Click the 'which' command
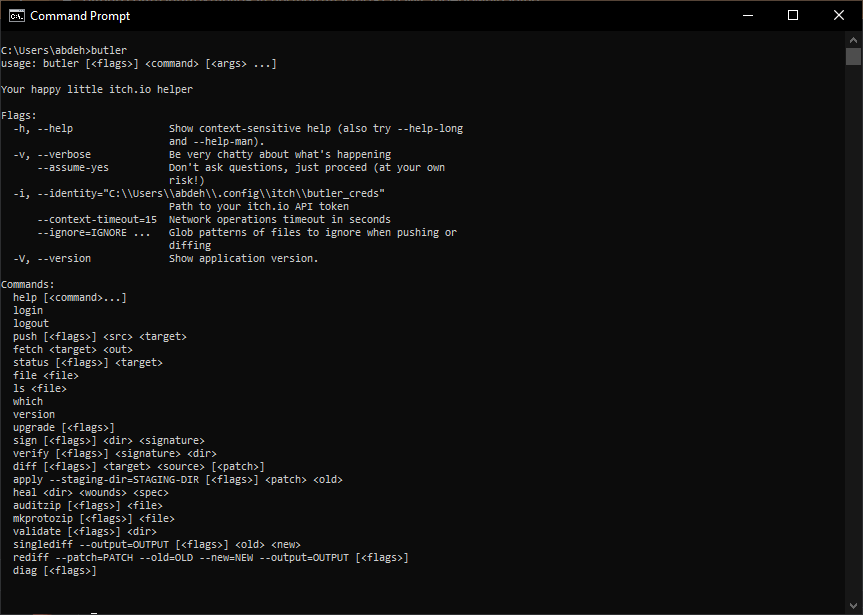 pyautogui.click(x=28, y=402)
